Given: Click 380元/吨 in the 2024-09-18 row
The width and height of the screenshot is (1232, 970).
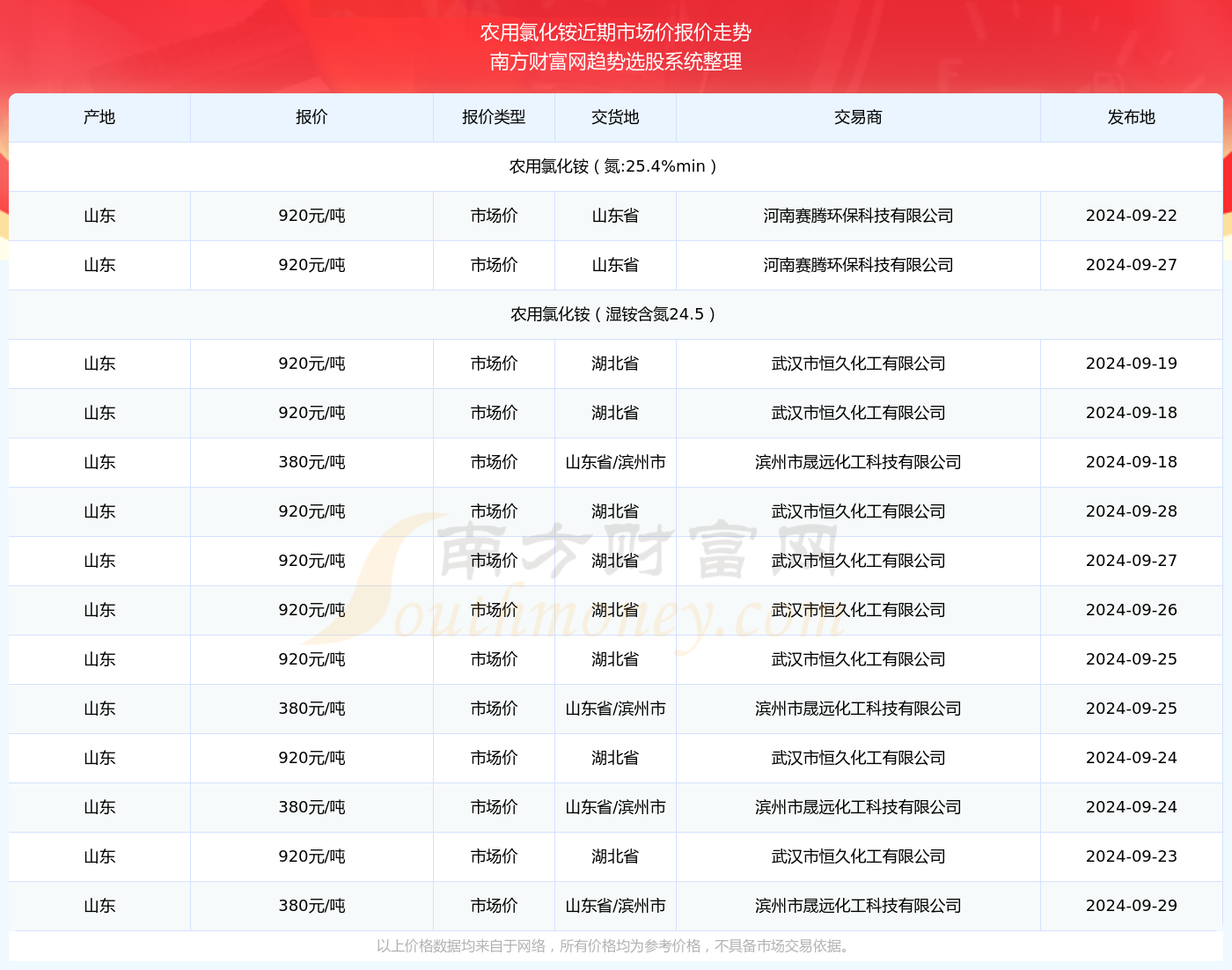Looking at the screenshot, I should [x=312, y=462].
